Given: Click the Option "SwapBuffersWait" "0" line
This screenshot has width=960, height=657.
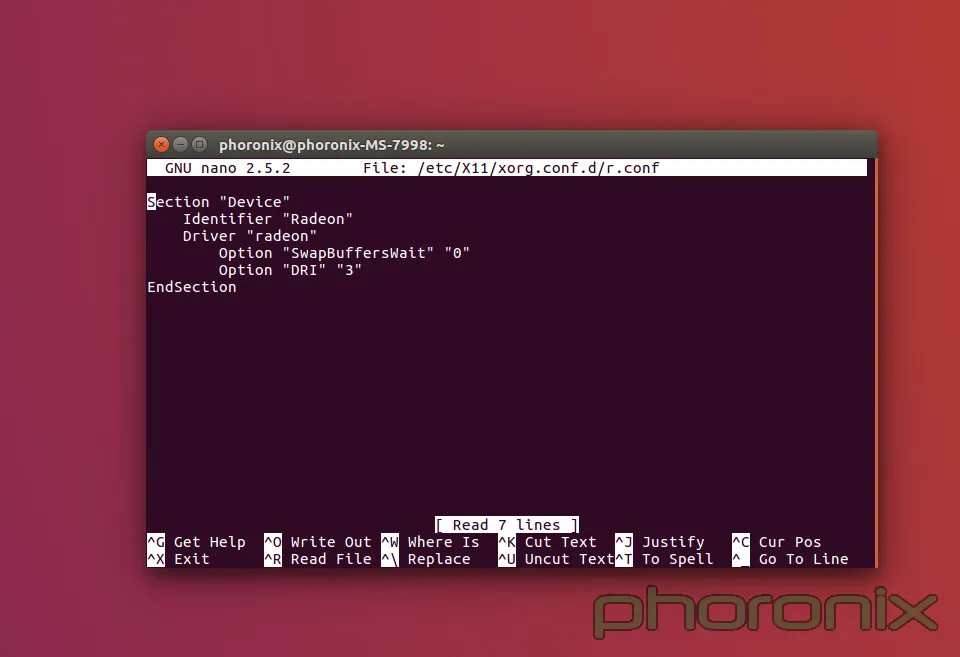Looking at the screenshot, I should [x=344, y=253].
